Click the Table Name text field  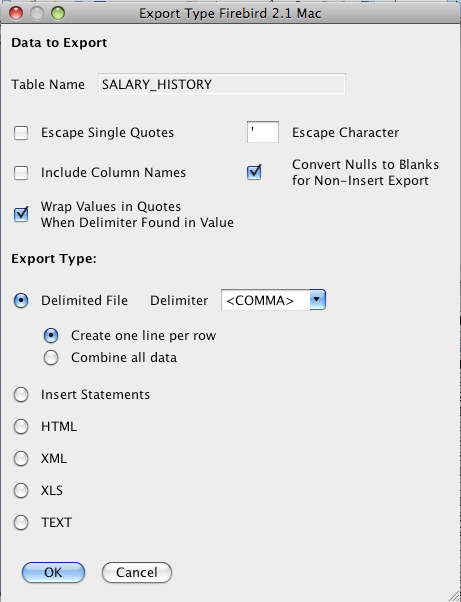pos(222,84)
